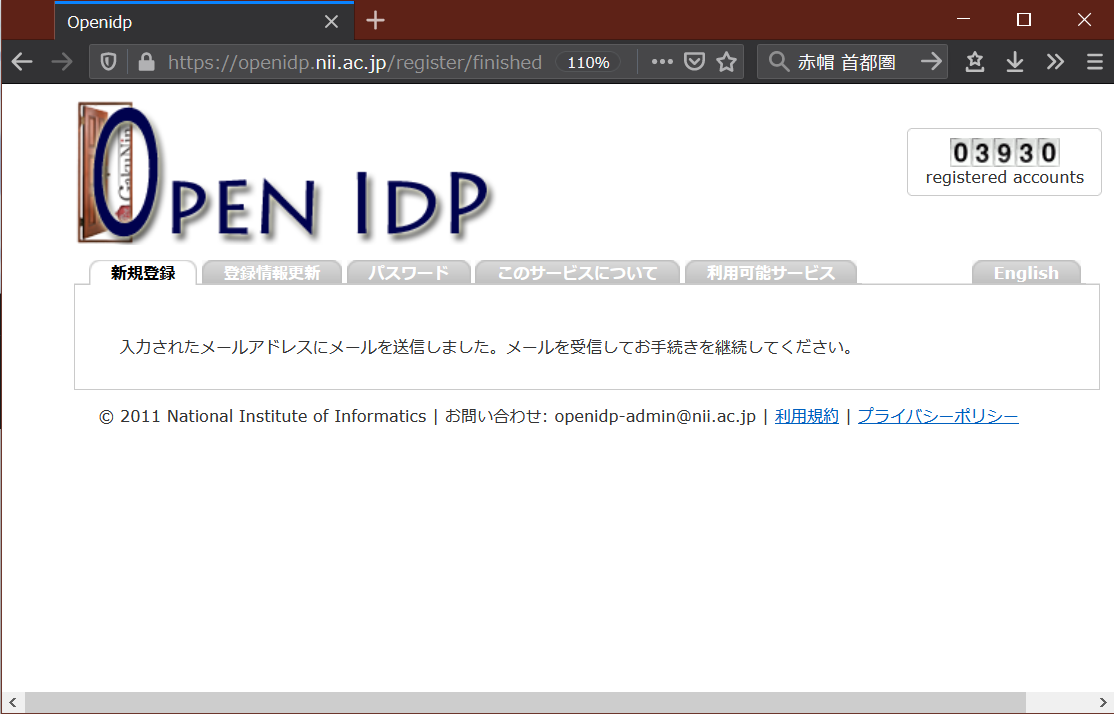Go to the 利用可能サービス tab
Viewport: 1114px width, 714px height.
coord(771,273)
